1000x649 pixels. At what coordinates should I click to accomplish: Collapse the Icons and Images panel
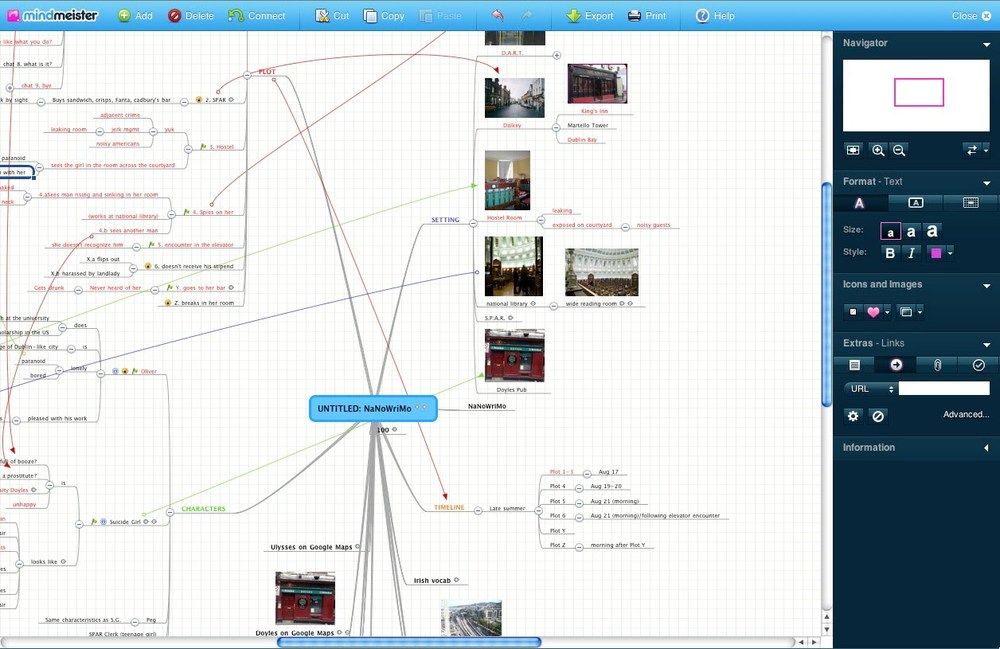tap(987, 286)
